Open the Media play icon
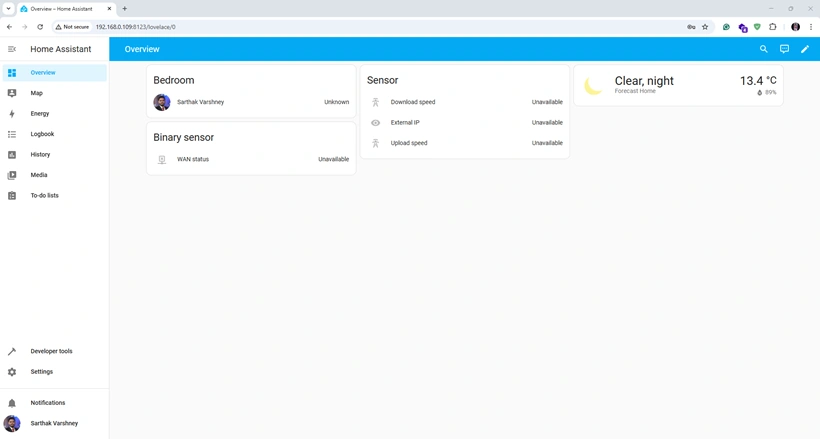Viewport: 820px width, 439px height. coord(12,175)
